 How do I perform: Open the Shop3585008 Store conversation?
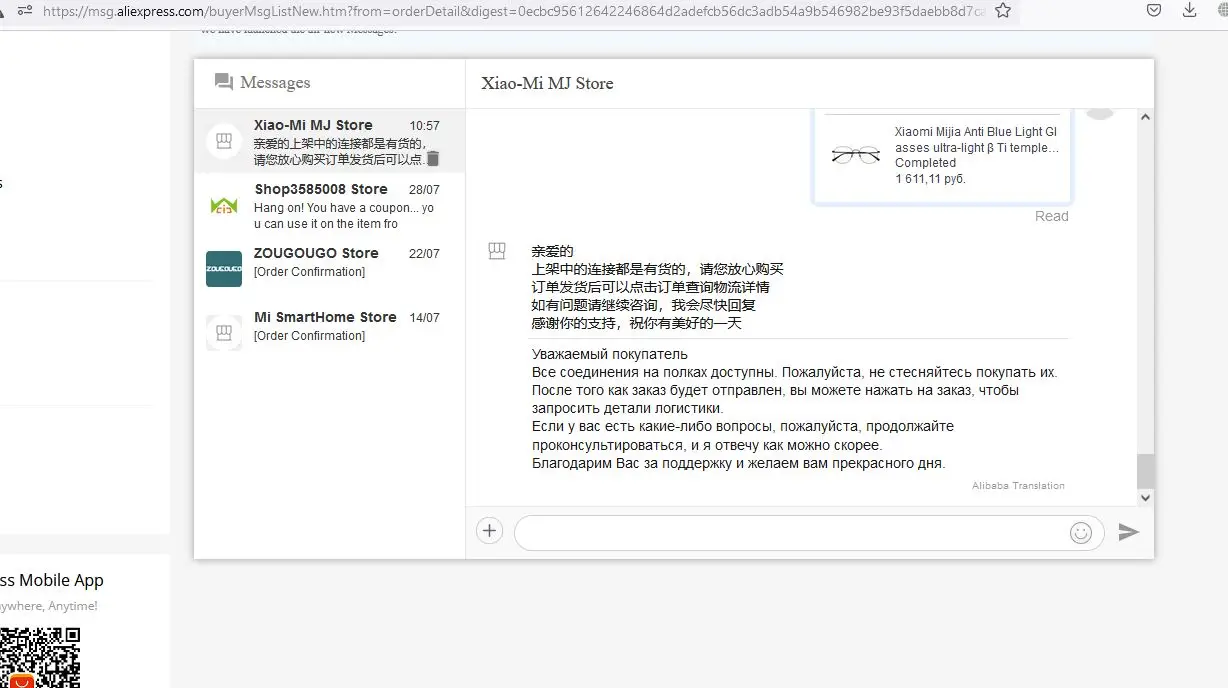coord(330,205)
